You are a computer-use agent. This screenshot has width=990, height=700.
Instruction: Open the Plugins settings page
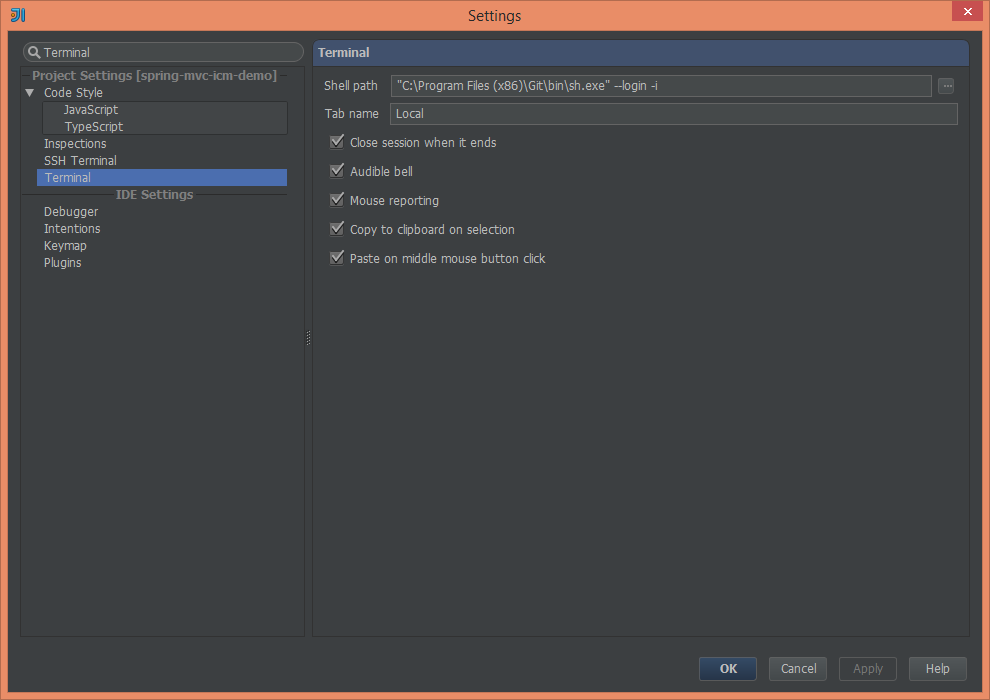click(62, 262)
